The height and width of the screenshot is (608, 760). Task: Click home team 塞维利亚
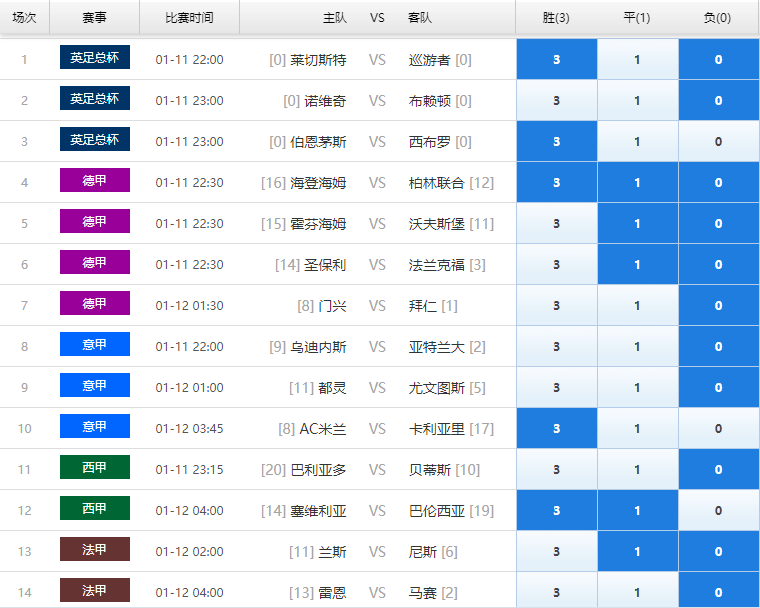318,511
